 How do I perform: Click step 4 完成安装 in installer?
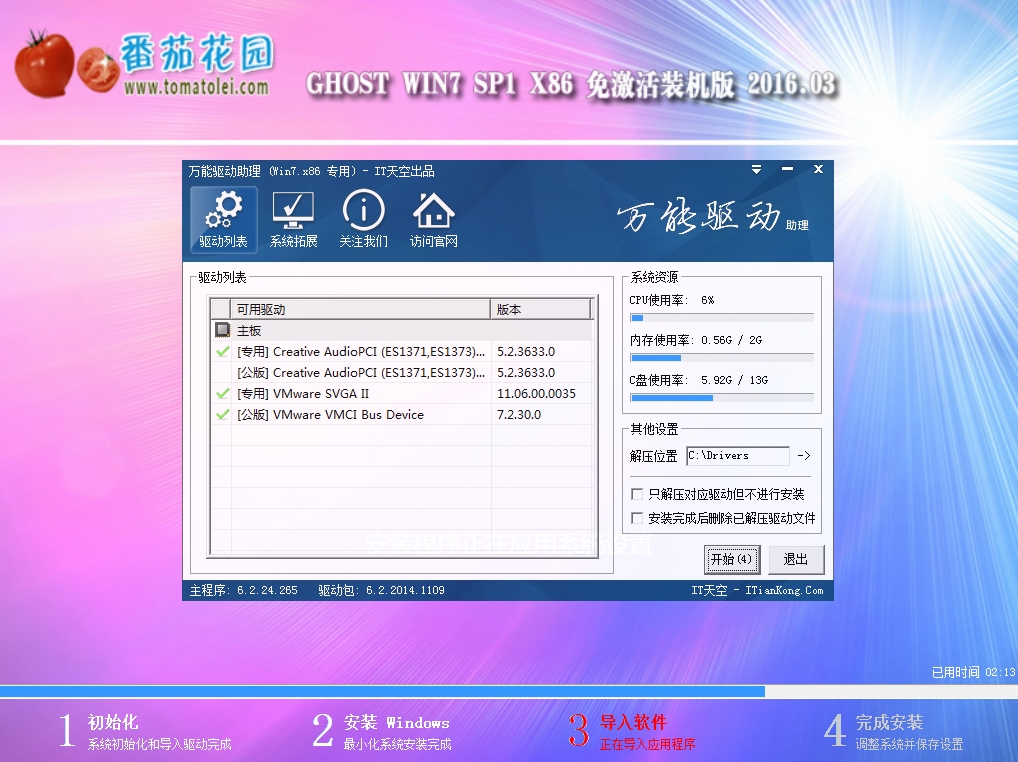tap(893, 731)
